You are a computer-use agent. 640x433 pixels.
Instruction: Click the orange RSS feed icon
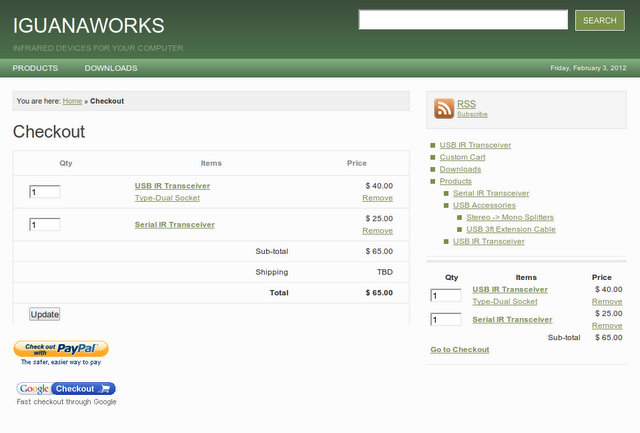click(444, 109)
